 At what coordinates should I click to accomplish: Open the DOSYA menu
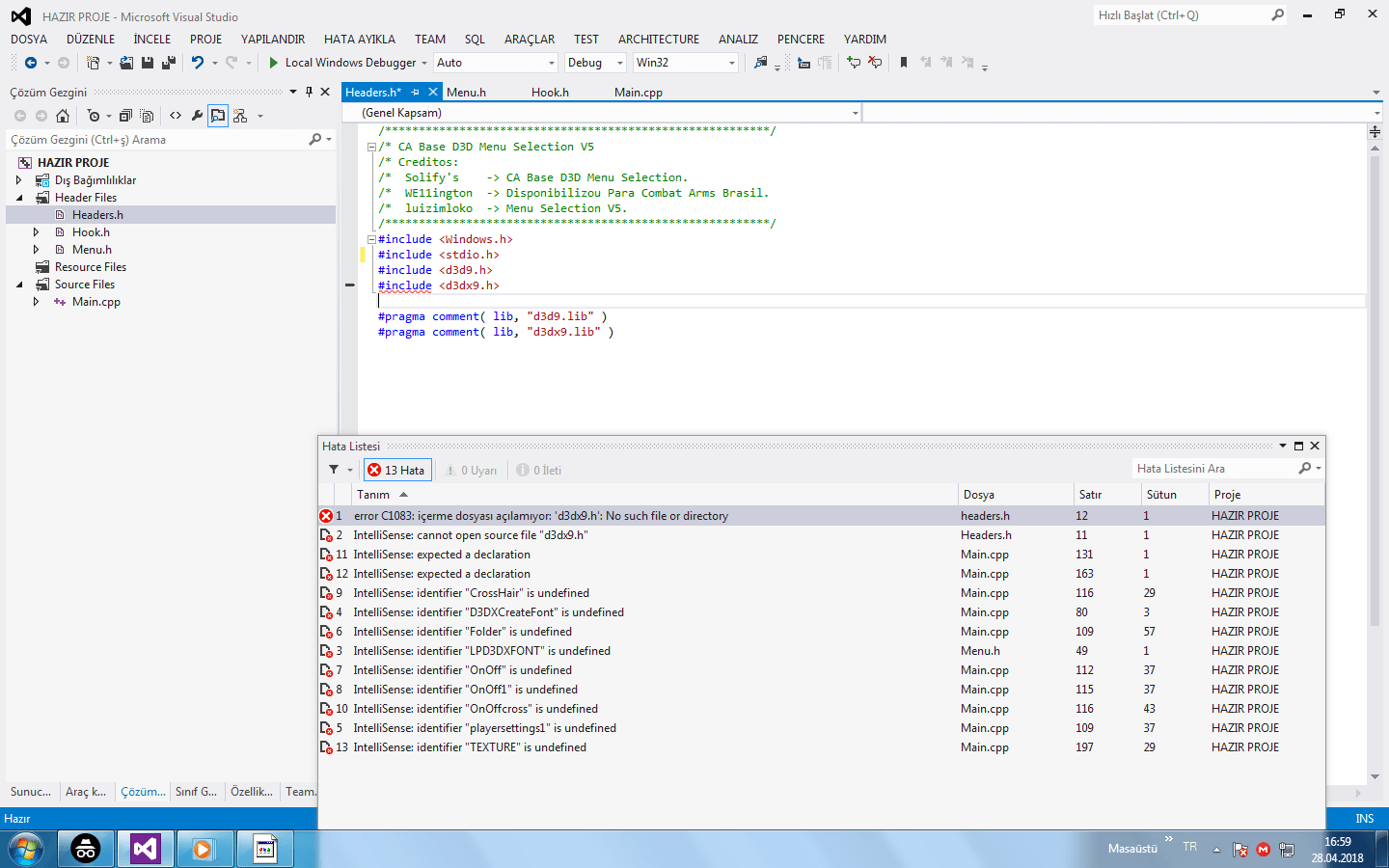click(29, 40)
